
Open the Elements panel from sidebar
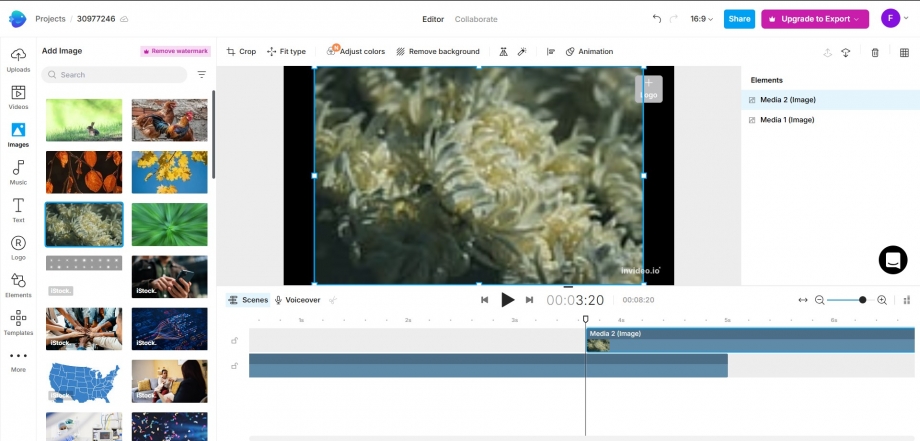18,285
